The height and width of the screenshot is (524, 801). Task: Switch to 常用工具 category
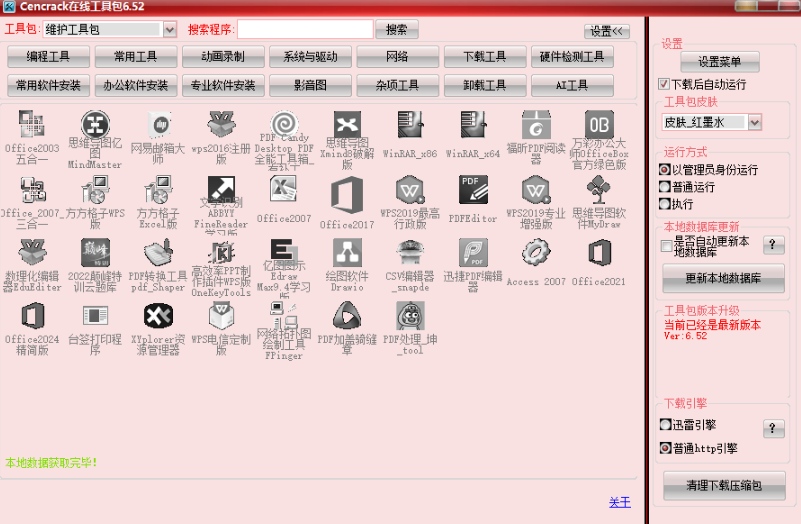click(x=136, y=57)
